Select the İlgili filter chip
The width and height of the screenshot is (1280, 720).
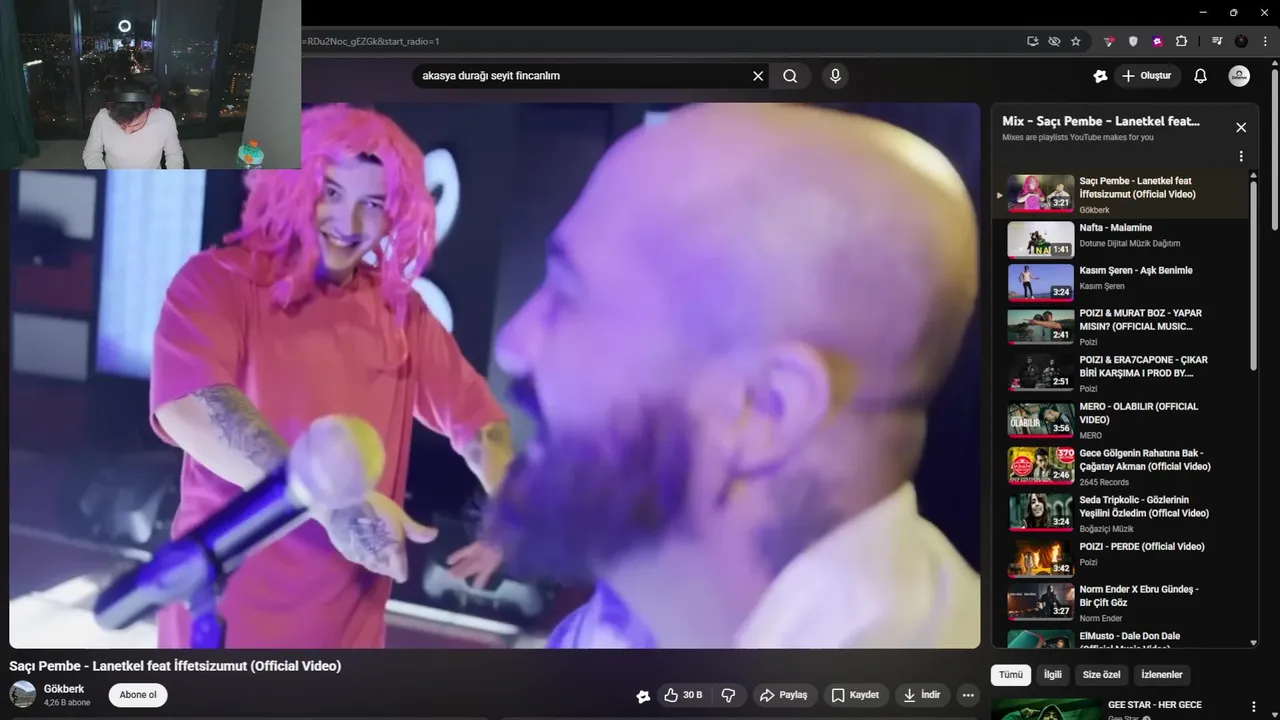tap(1053, 675)
